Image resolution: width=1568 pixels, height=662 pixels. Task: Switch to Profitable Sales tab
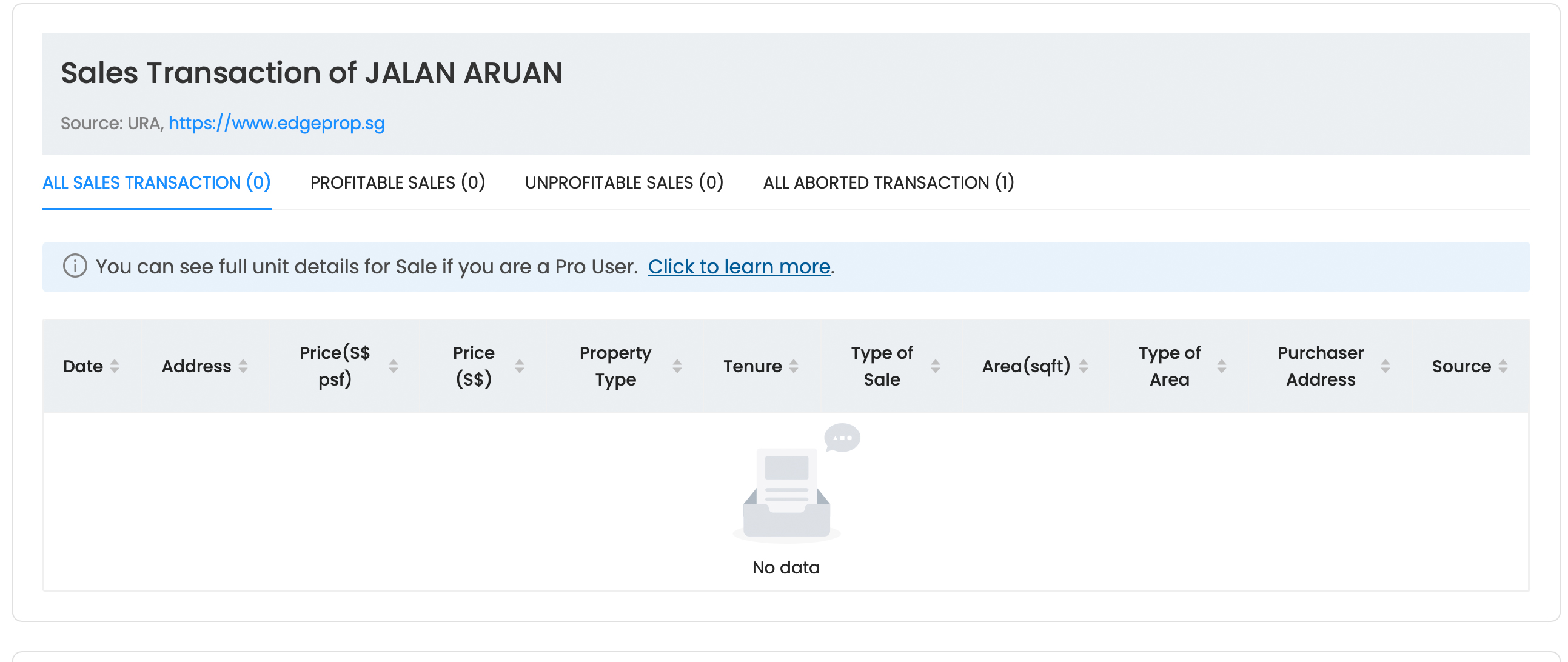tap(398, 182)
